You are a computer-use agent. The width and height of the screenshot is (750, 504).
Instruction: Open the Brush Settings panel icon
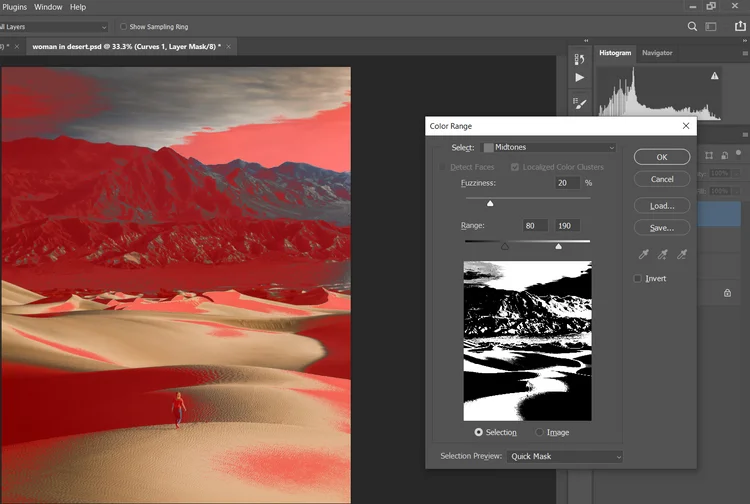tap(580, 102)
